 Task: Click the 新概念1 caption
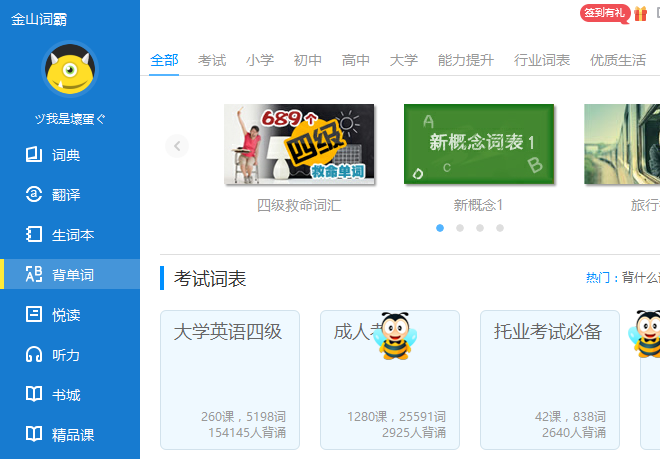click(478, 205)
